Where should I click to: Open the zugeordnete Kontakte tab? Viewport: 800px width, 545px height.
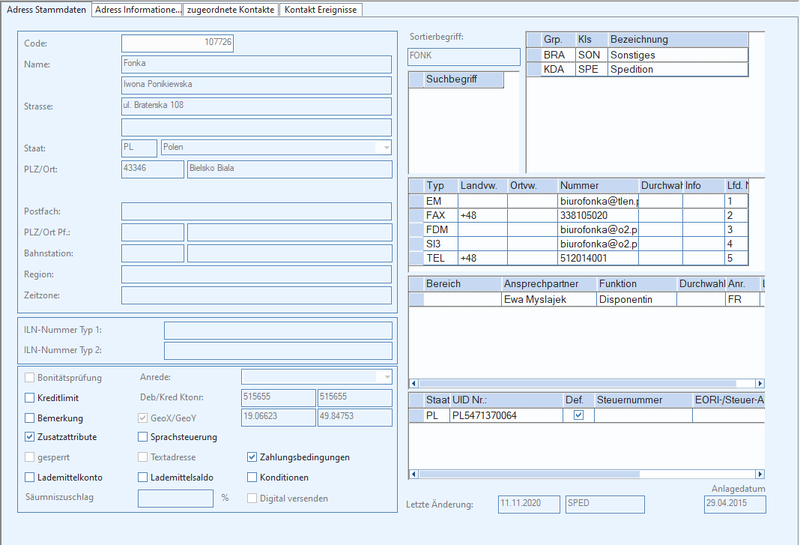pyautogui.click(x=231, y=10)
